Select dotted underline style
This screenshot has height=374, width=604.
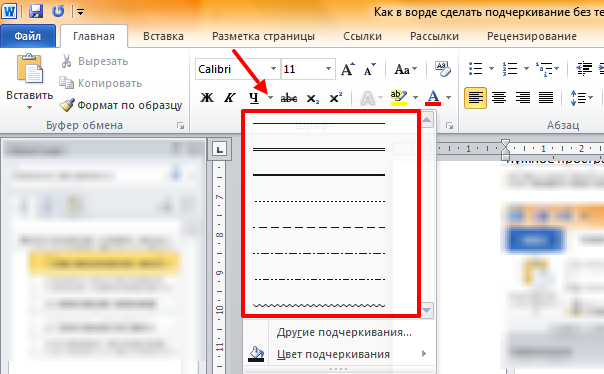coord(319,201)
